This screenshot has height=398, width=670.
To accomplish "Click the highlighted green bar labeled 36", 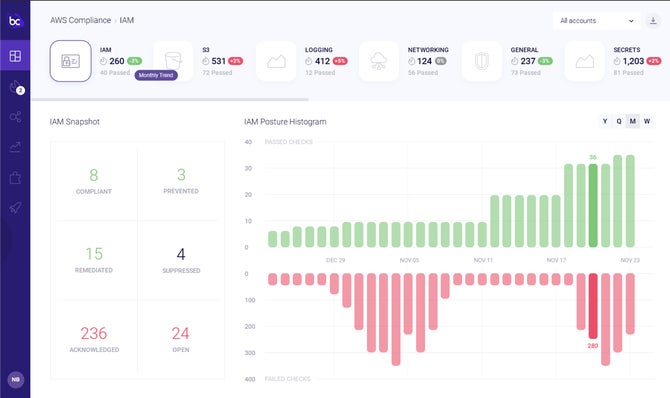I will (x=593, y=205).
